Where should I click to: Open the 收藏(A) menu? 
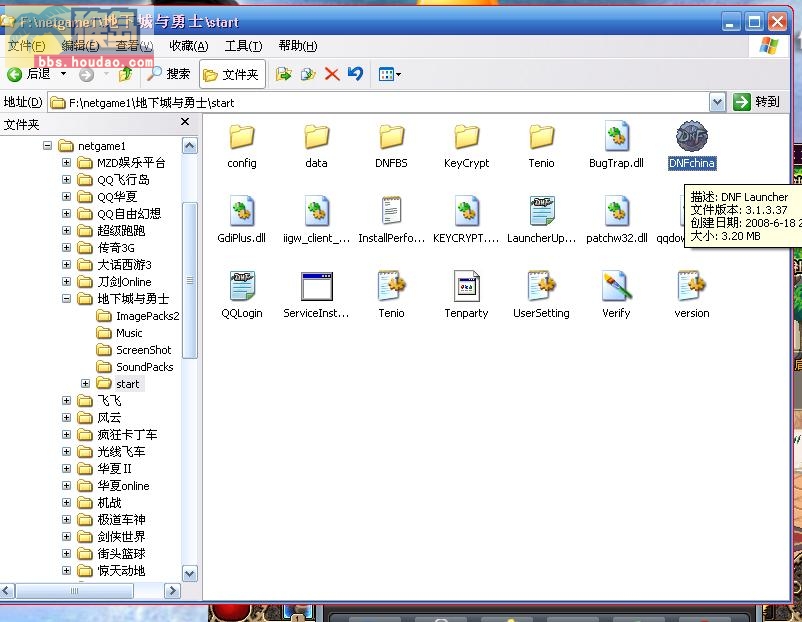click(189, 46)
